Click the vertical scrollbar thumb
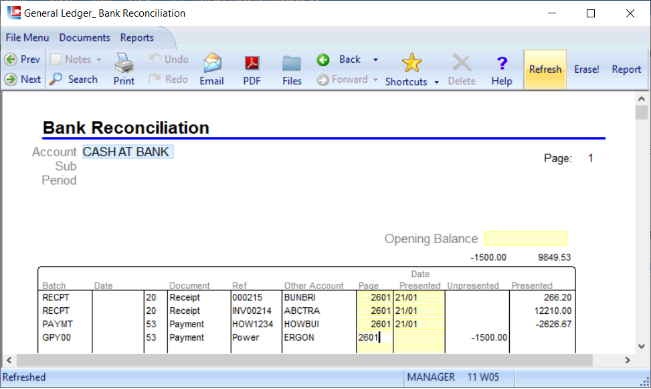The height and width of the screenshot is (389, 651). [x=641, y=113]
